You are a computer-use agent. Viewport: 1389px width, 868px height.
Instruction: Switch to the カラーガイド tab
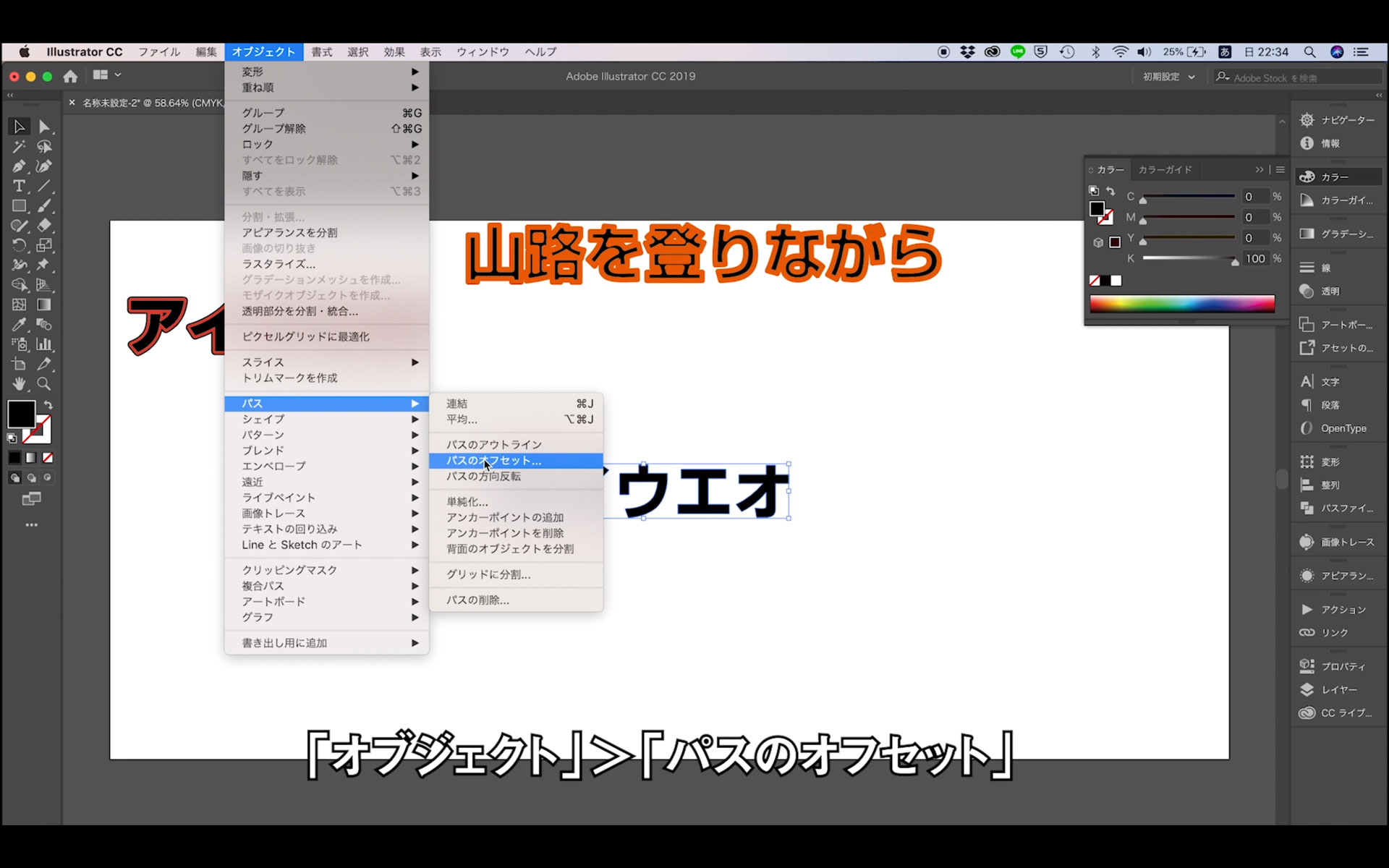point(1165,169)
